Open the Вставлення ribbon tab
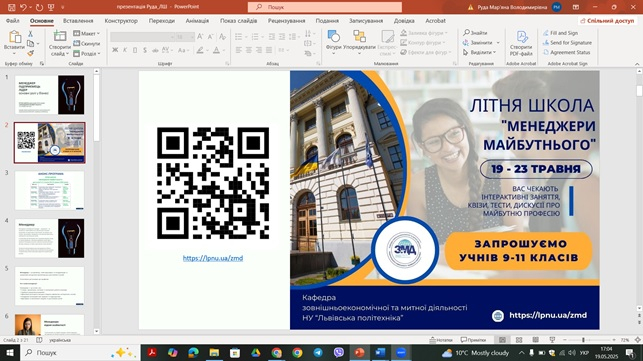Screen dimensions: 643x361 [78, 21]
